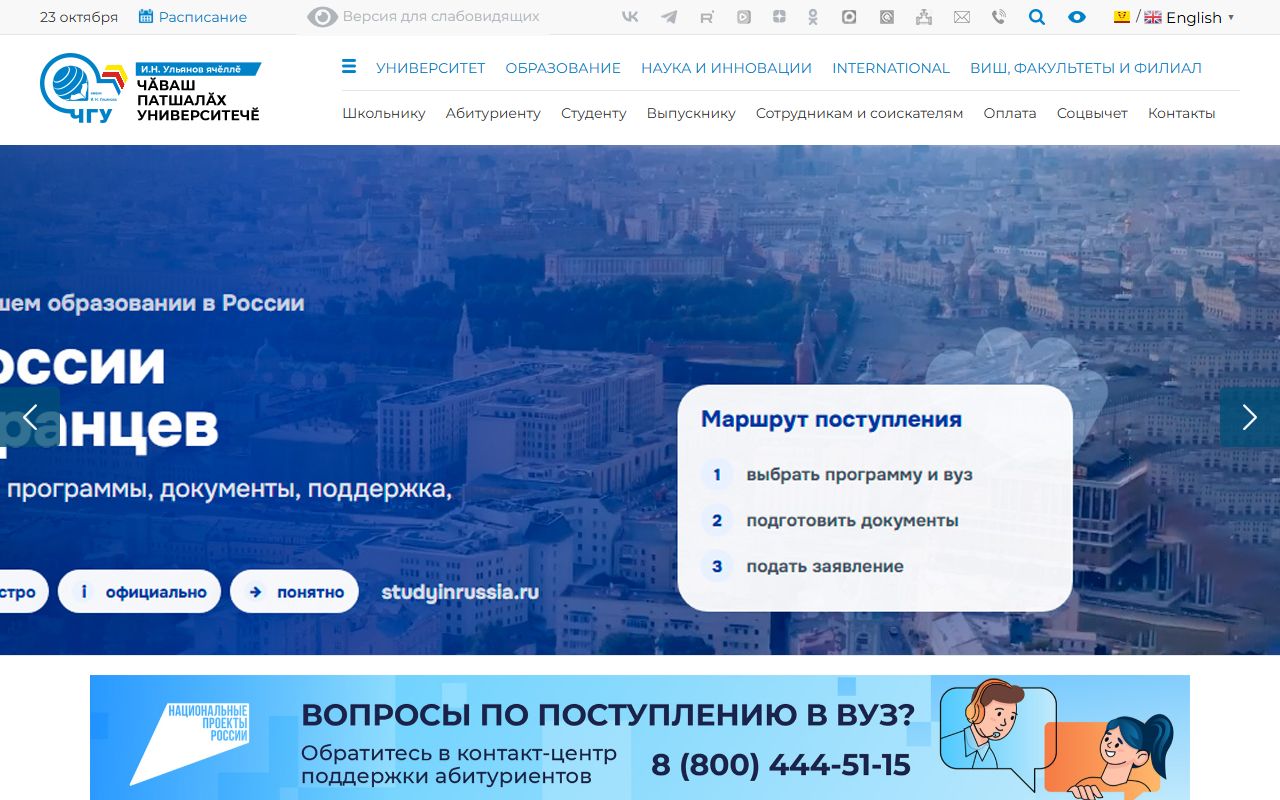1280x800 pixels.
Task: Show the next slide with the right arrow
Action: click(x=1250, y=417)
